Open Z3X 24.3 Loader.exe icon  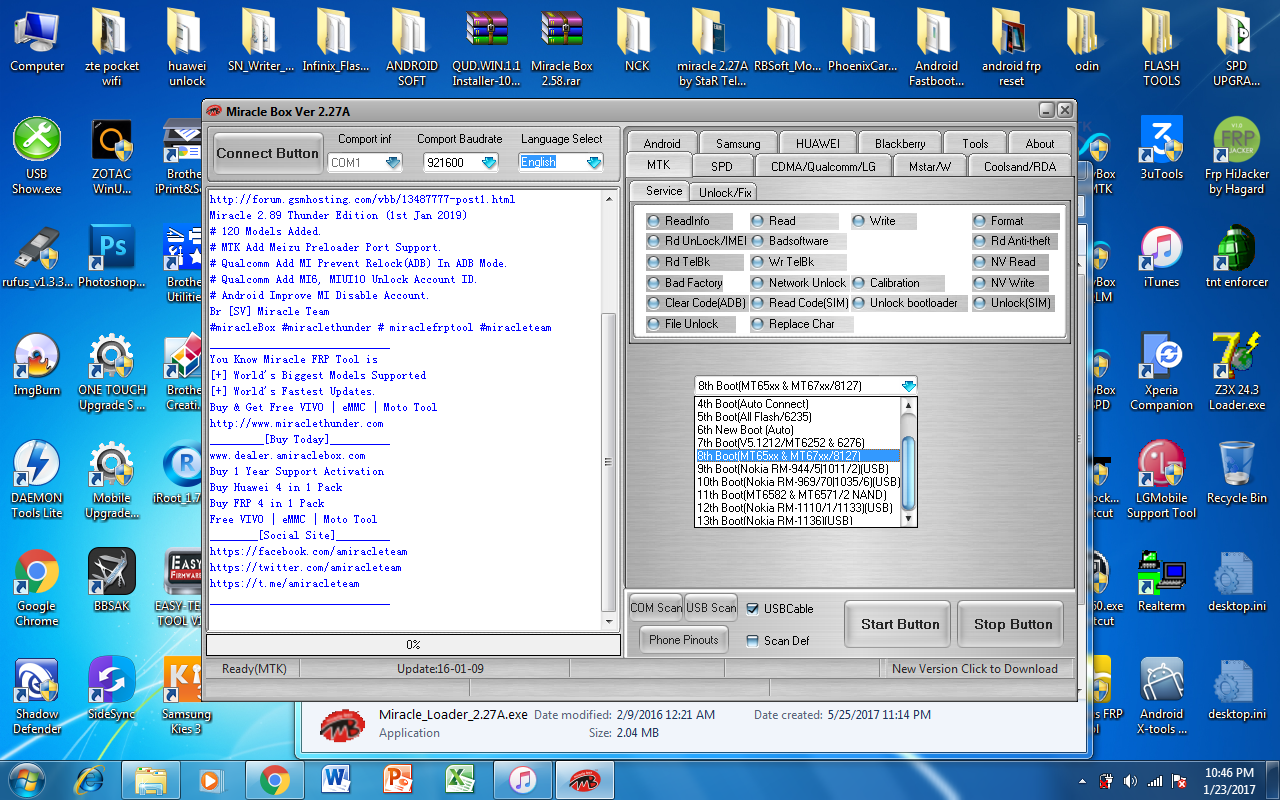1237,372
